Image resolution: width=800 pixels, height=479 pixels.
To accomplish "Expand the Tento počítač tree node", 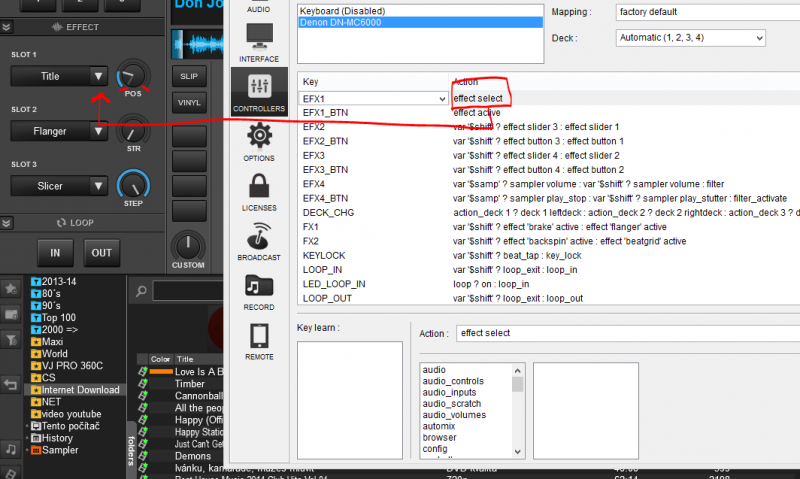I will (x=27, y=426).
